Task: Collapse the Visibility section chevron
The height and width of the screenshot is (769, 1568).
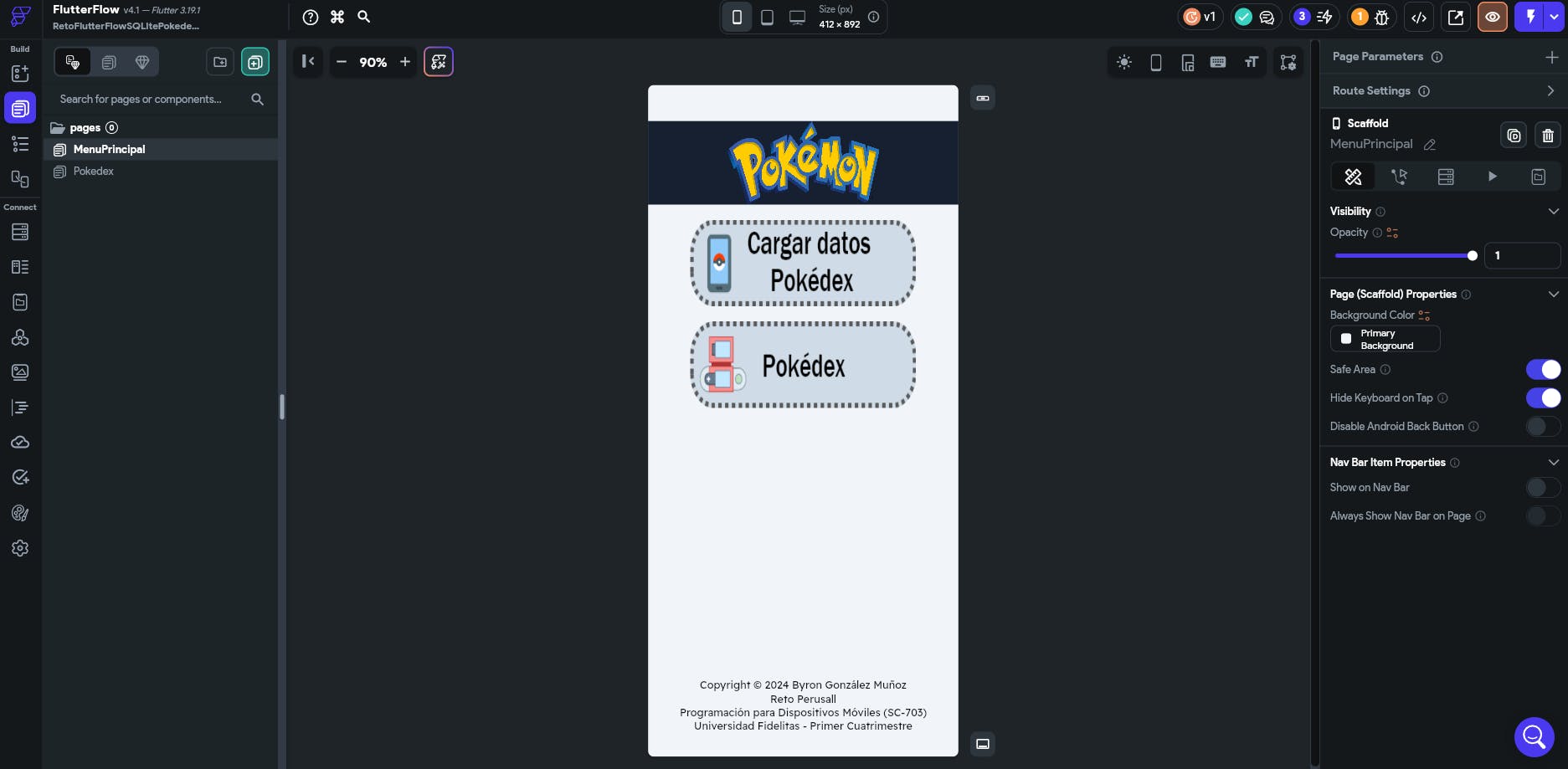Action: 1554,211
